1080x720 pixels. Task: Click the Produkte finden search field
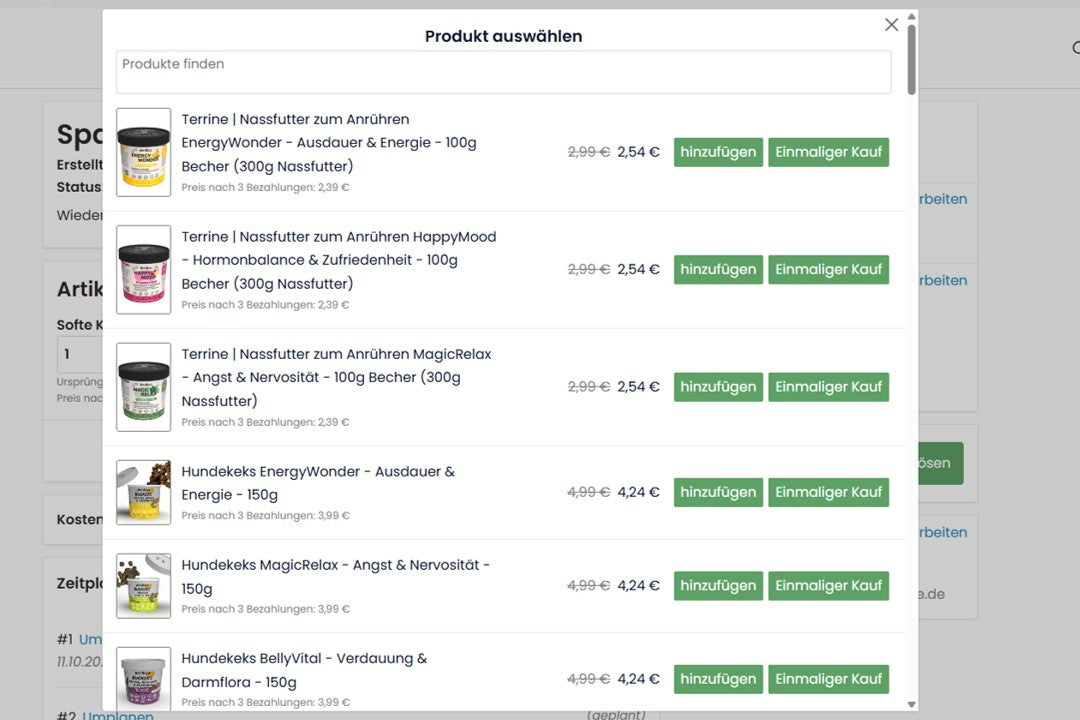point(503,72)
